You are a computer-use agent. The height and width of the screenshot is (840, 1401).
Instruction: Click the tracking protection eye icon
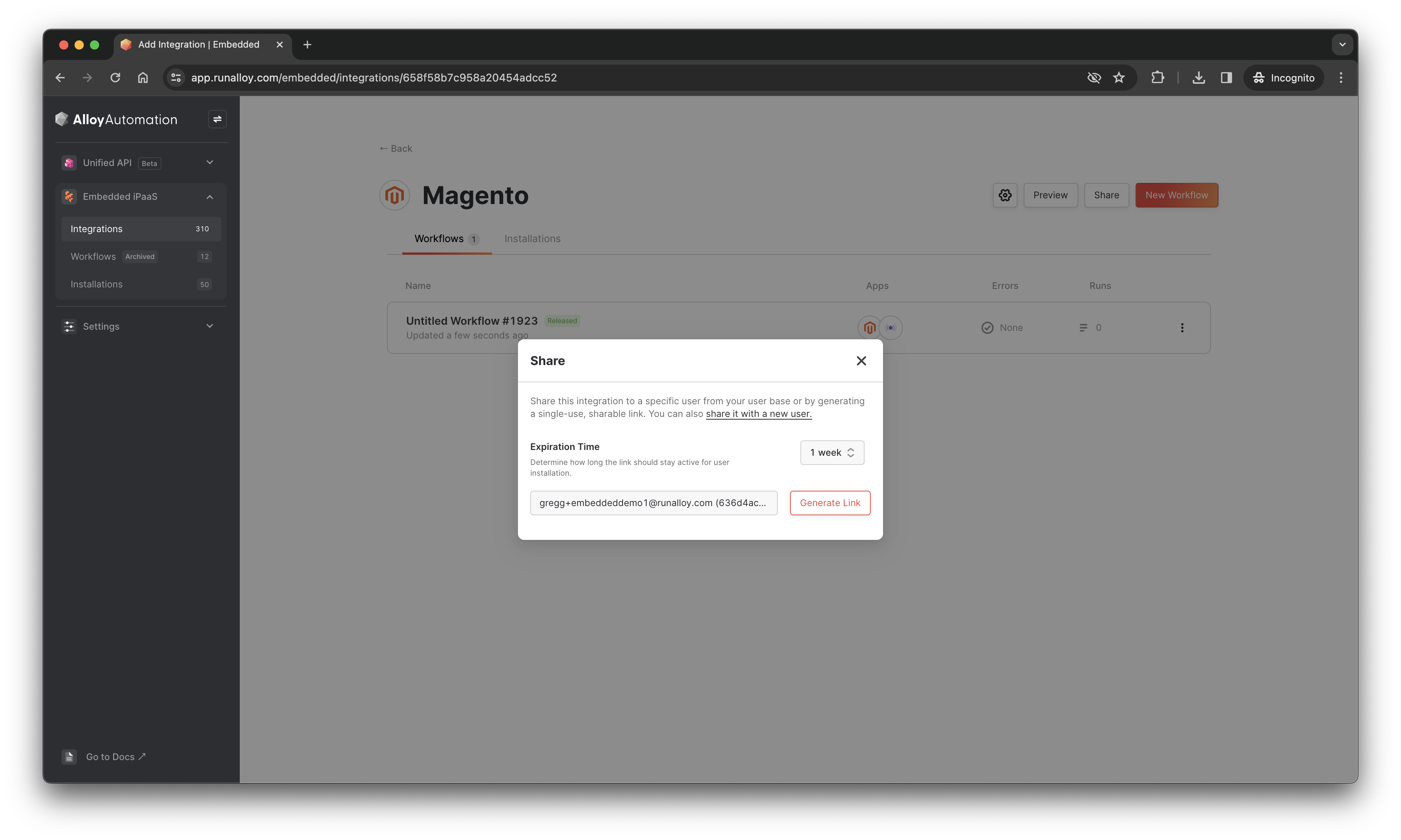[1094, 78]
